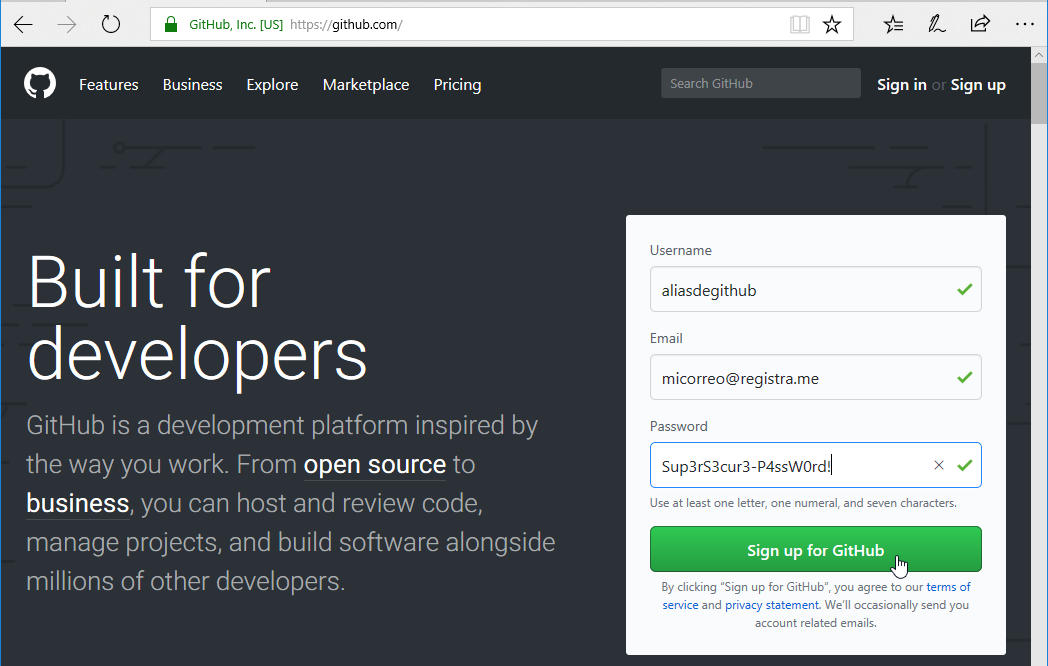Refresh the page with the reload icon
This screenshot has width=1048, height=666.
coord(111,24)
